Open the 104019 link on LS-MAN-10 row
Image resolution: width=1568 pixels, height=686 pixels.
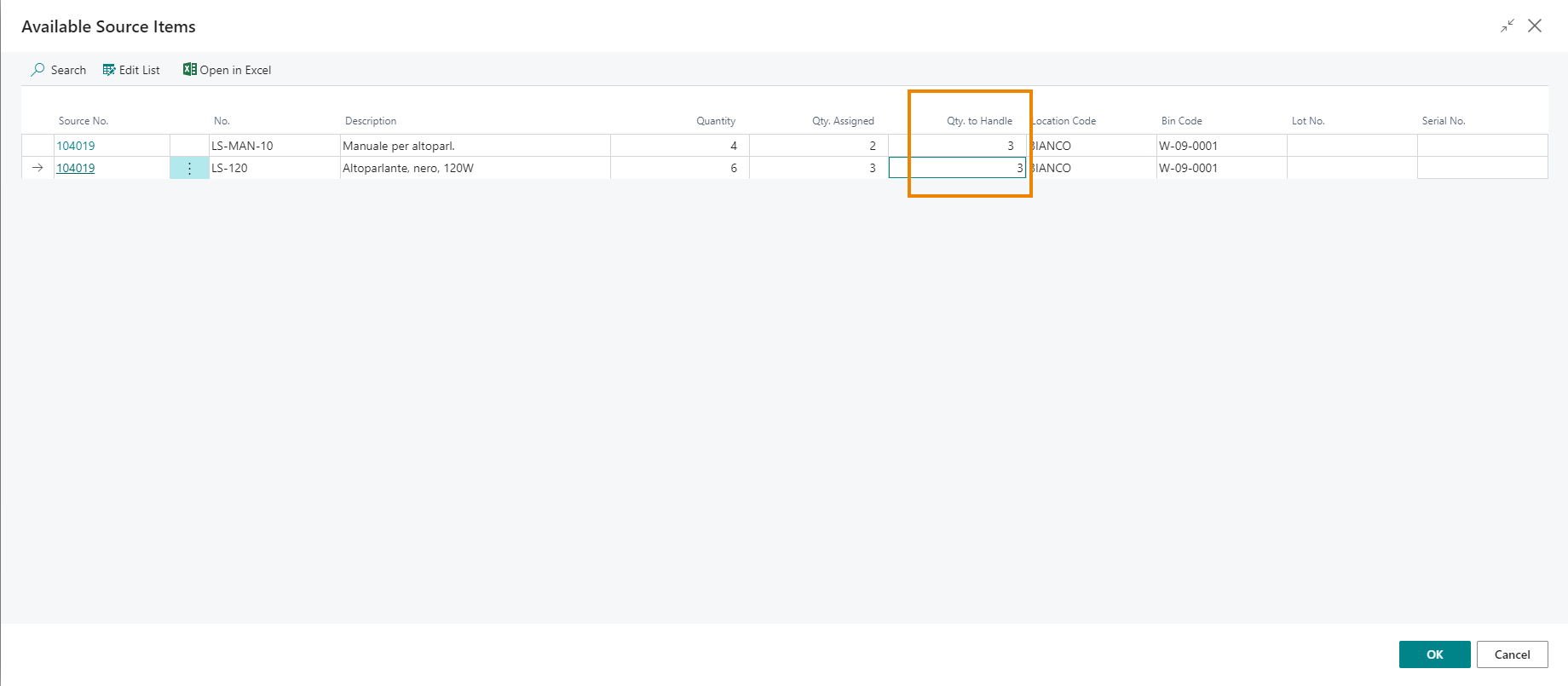(75, 146)
